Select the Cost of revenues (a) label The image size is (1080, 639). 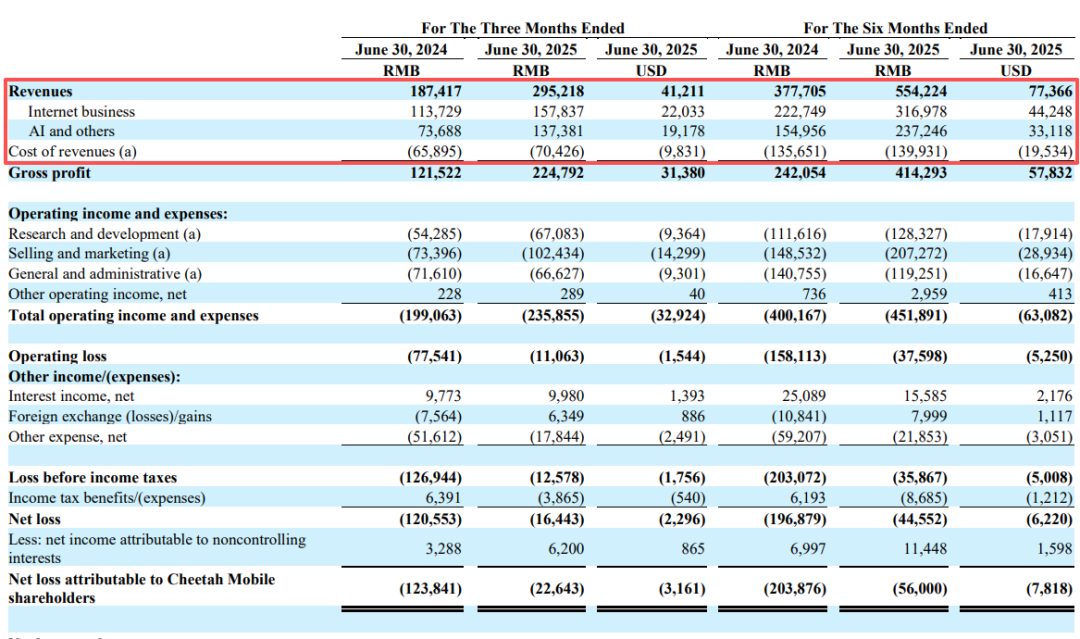click(x=72, y=152)
